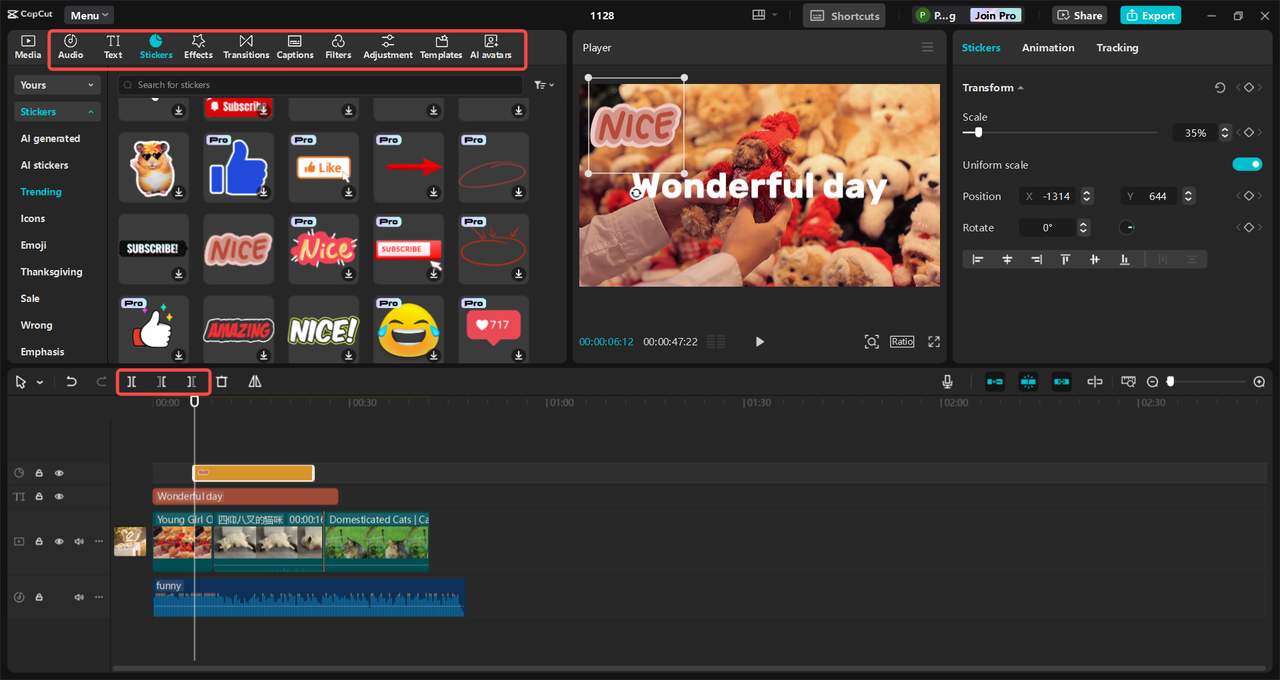Image resolution: width=1280 pixels, height=680 pixels.
Task: Mute the main video track
Action: click(79, 542)
